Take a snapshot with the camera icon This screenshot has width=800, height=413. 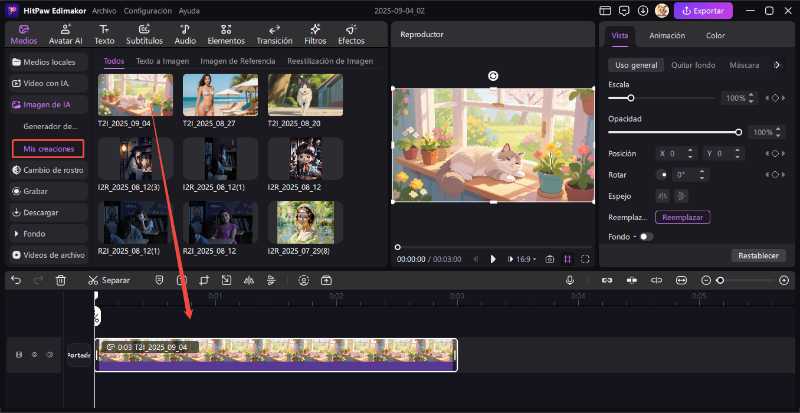click(549, 259)
